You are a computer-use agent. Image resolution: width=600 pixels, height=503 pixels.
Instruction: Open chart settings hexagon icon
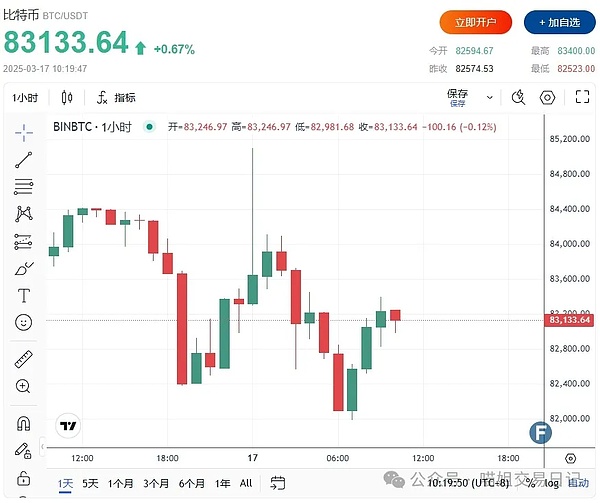pyautogui.click(x=547, y=98)
